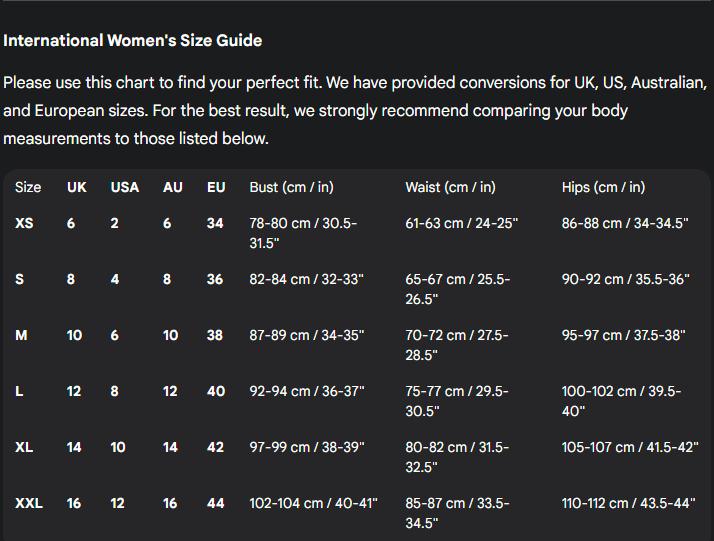Select the XS size row label

pos(24,223)
